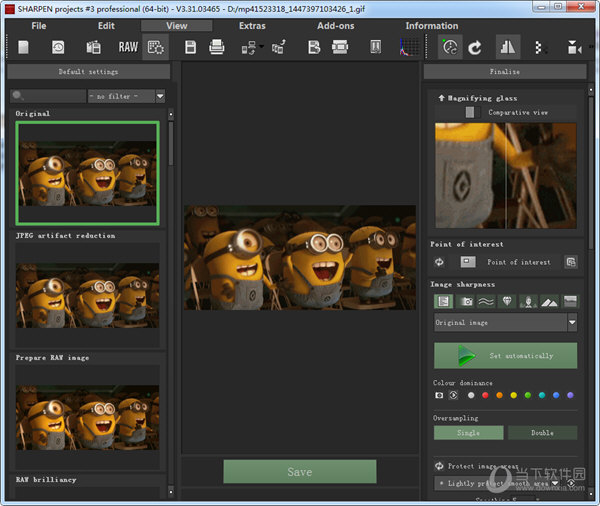Screen dimensions: 600x506
Task: Click the Save button
Action: click(x=300, y=472)
